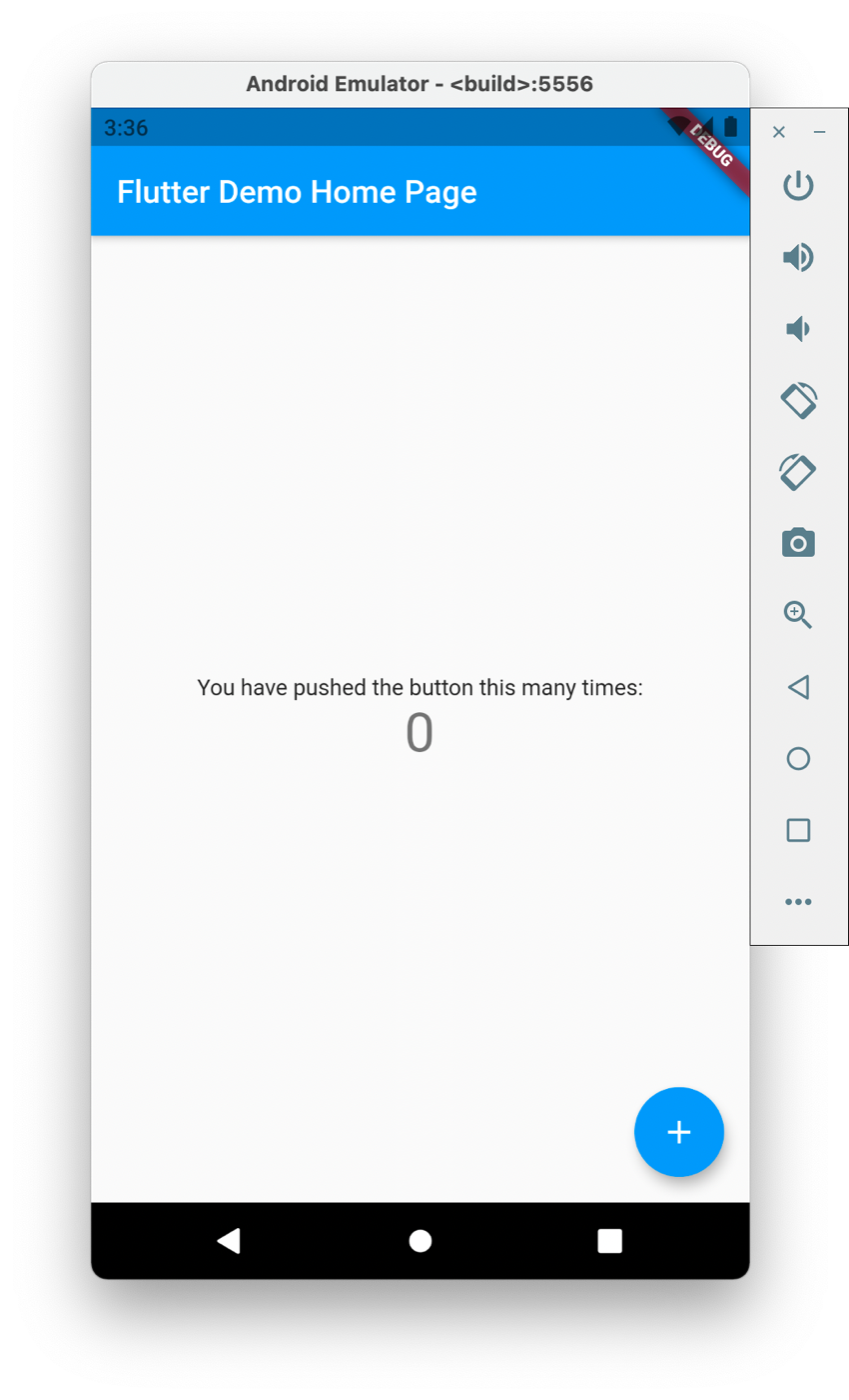Open extended controls via three dots
This screenshot has width=849, height=1400.
(798, 902)
